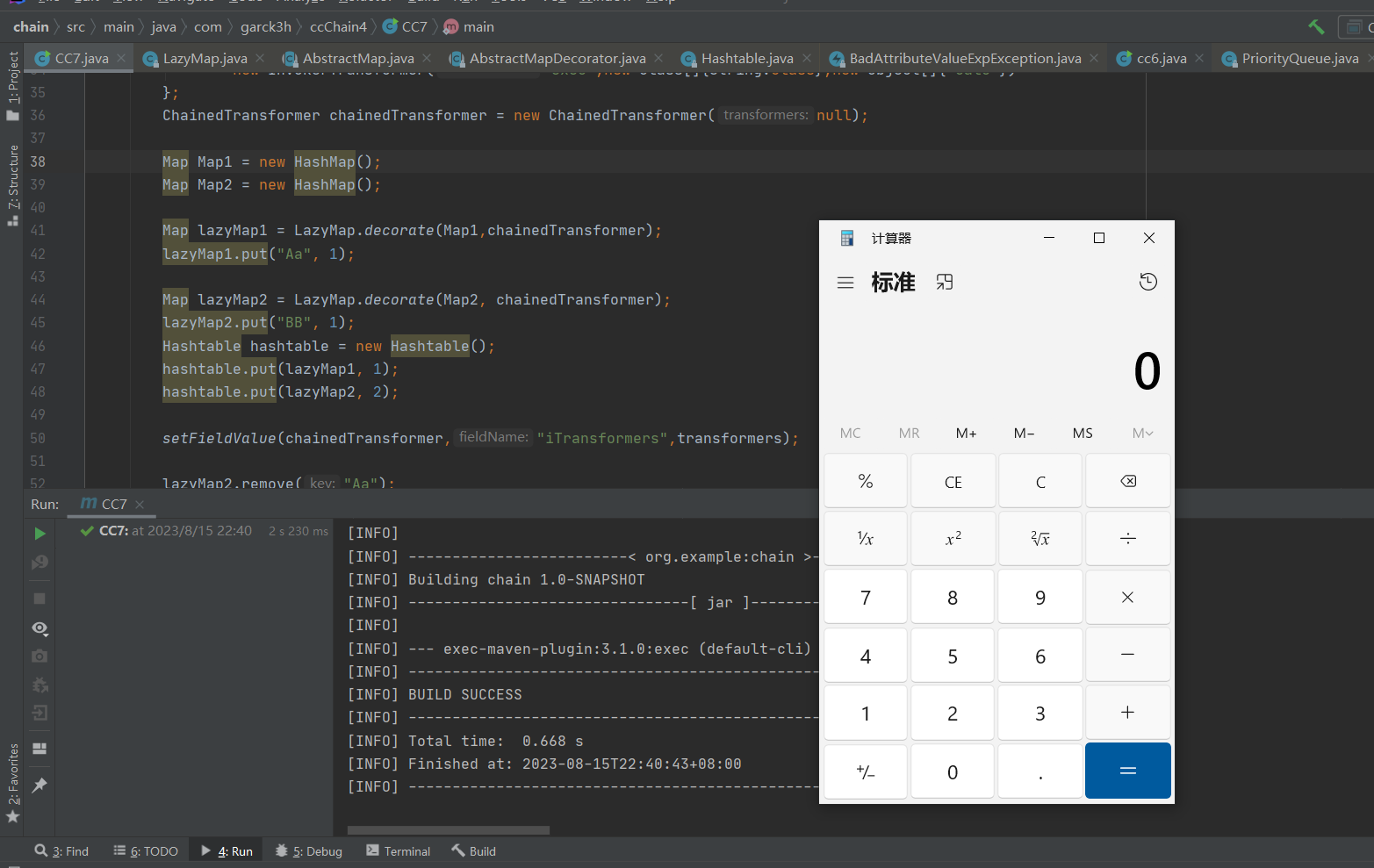Click the green hammer Build icon
Screen dimensions: 1374x868
click(x=1316, y=27)
